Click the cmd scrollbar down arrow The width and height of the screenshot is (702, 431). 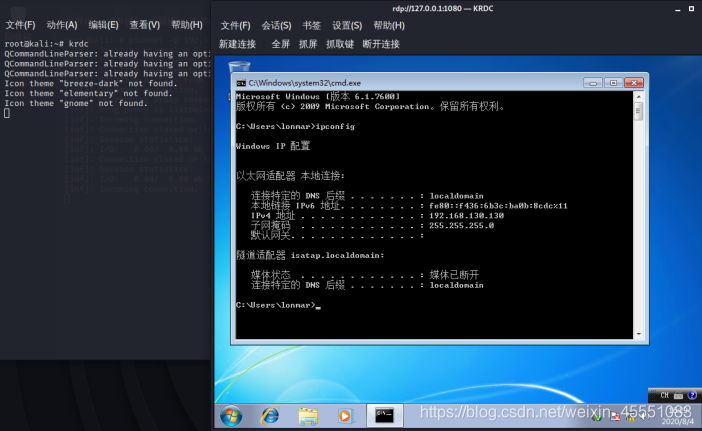pos(639,334)
